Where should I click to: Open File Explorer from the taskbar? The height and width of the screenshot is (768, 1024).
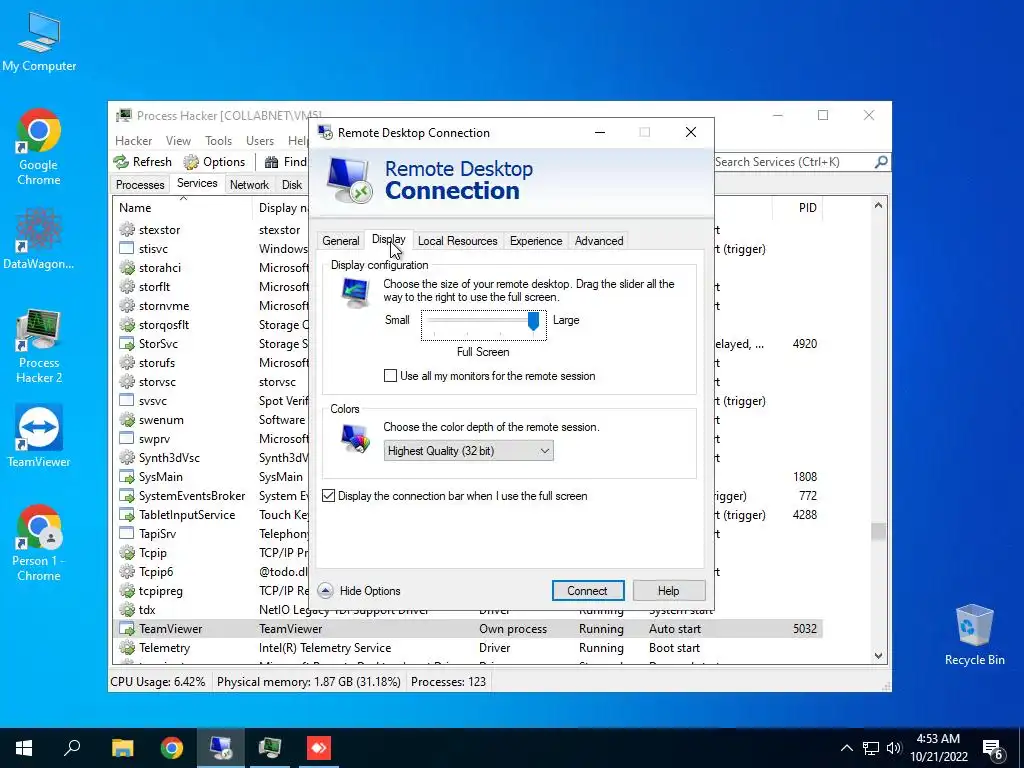click(122, 748)
